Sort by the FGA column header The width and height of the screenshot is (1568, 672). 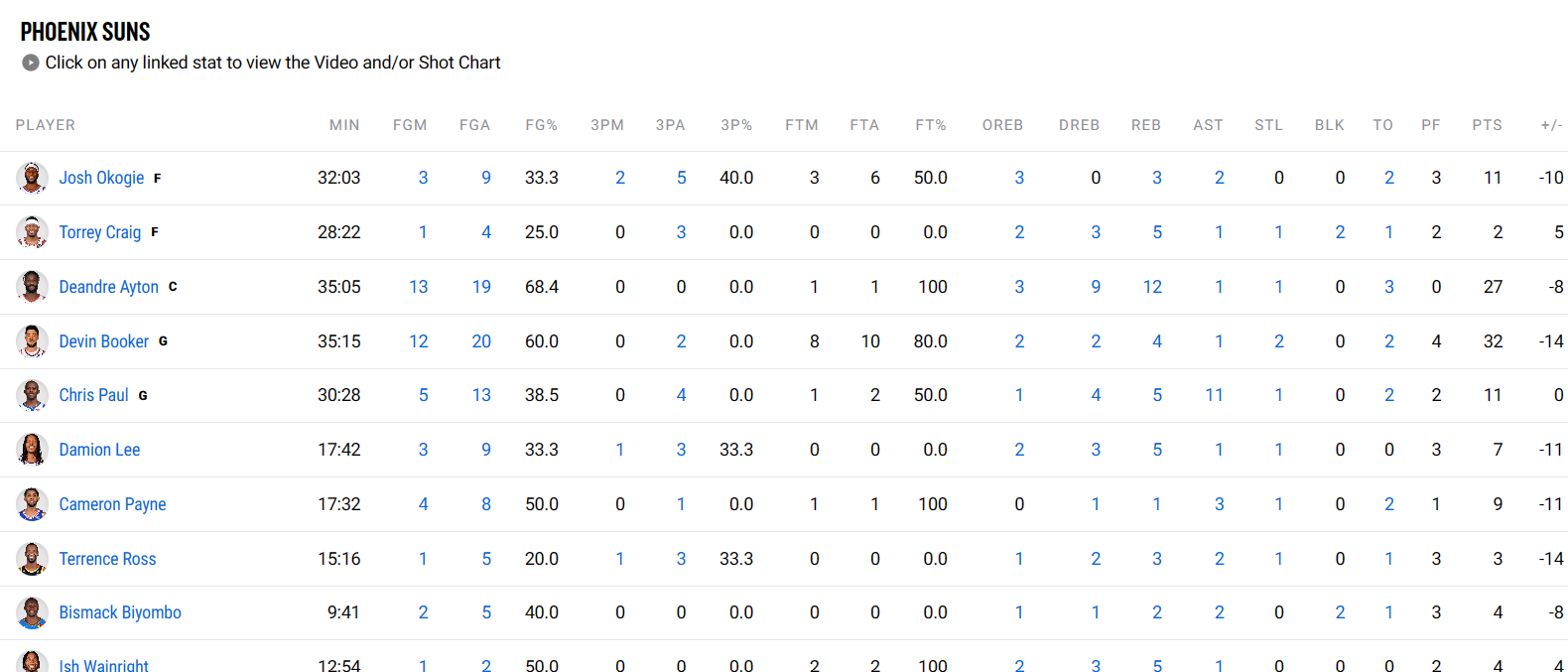[x=475, y=125]
